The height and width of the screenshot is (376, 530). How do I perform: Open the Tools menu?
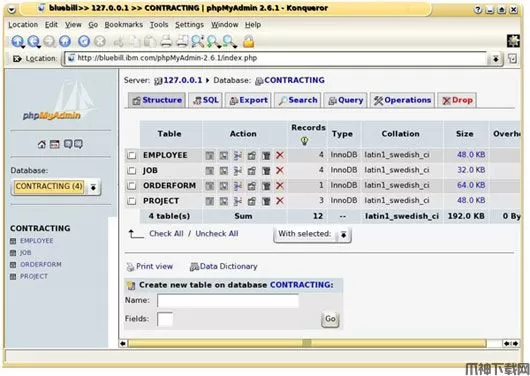point(159,25)
